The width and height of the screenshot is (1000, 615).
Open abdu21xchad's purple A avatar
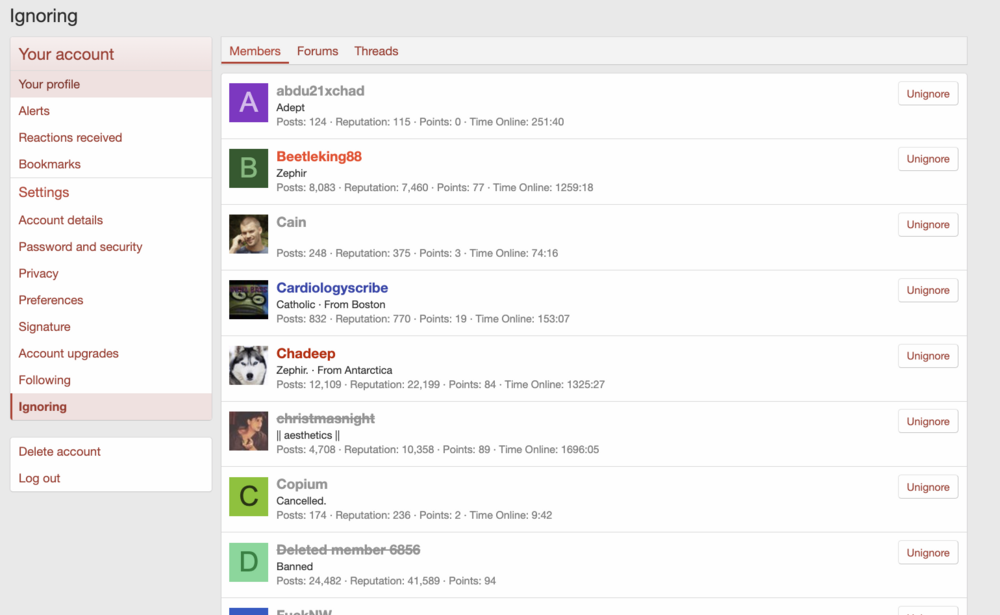(x=248, y=103)
